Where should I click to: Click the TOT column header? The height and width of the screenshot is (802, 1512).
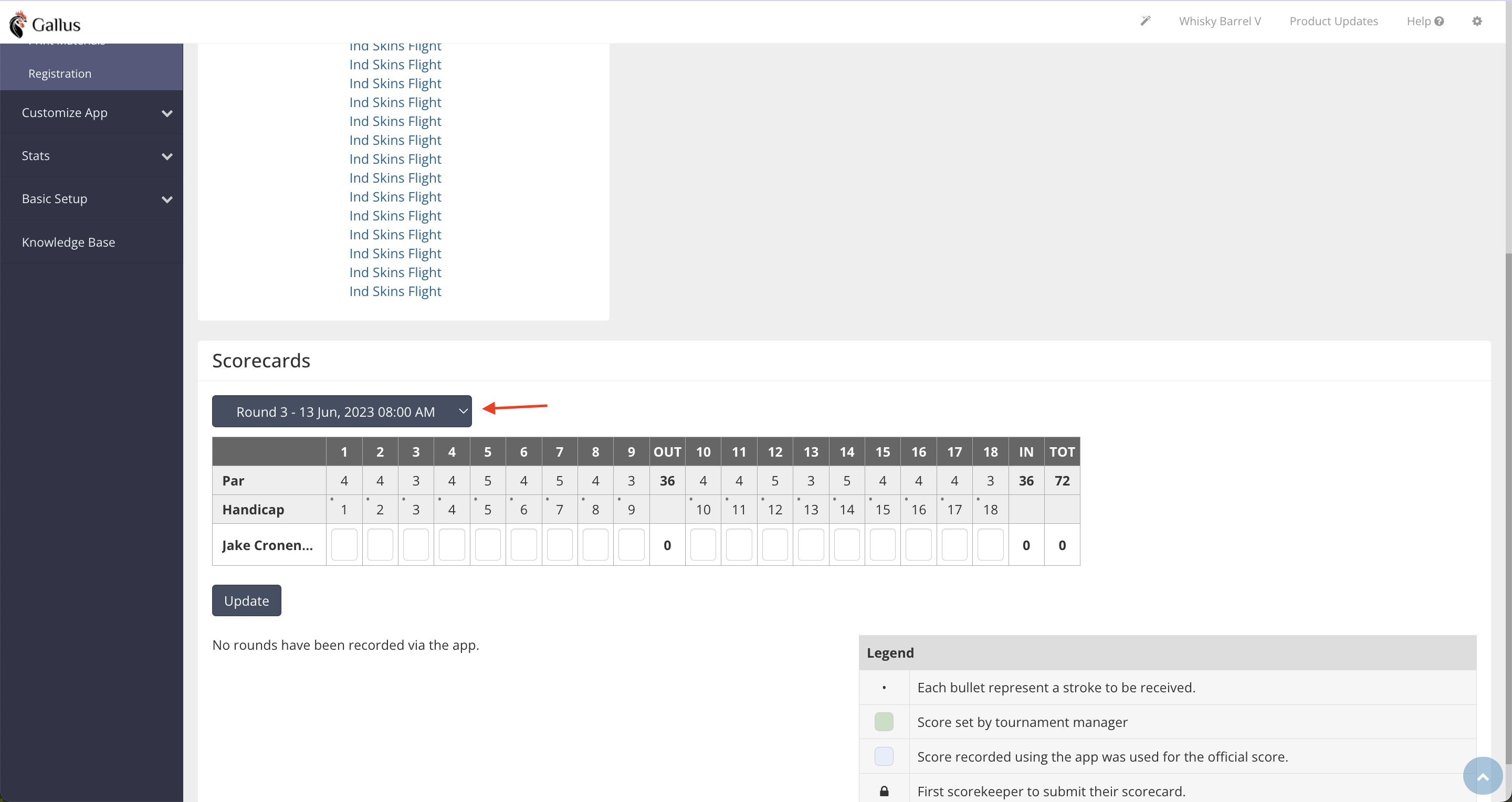click(x=1062, y=452)
